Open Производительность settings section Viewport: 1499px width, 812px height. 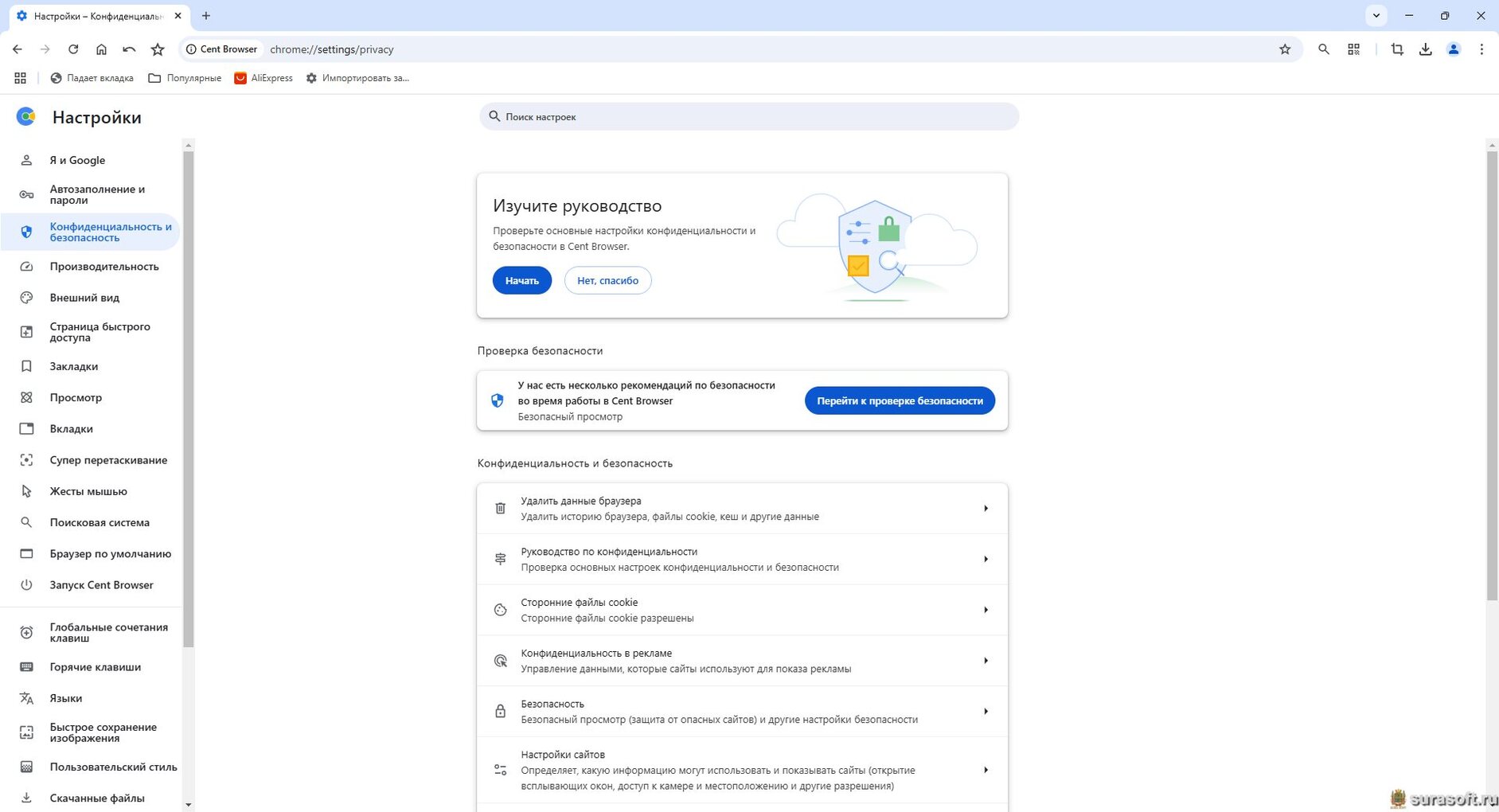90,267
